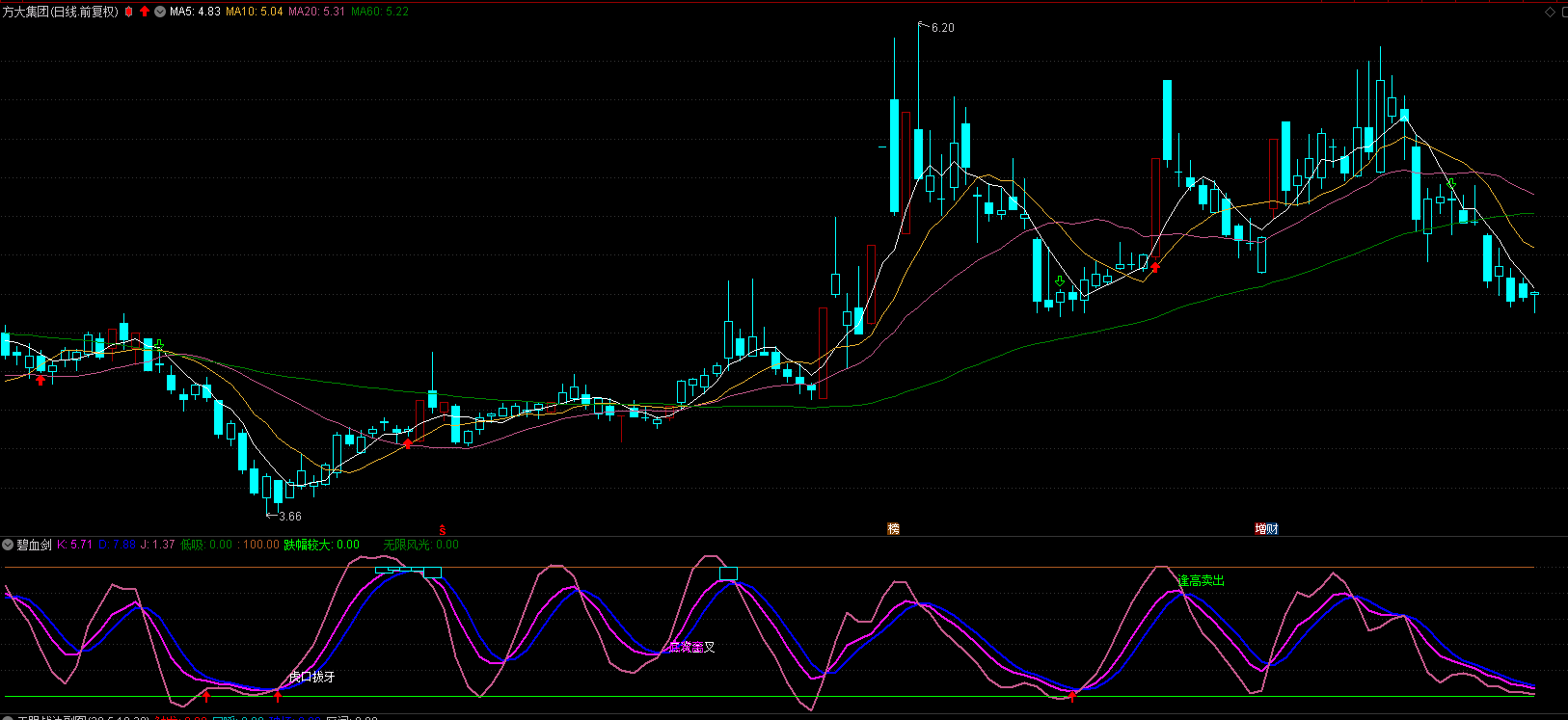Open the dropdown arrow next to MA5

(160, 12)
